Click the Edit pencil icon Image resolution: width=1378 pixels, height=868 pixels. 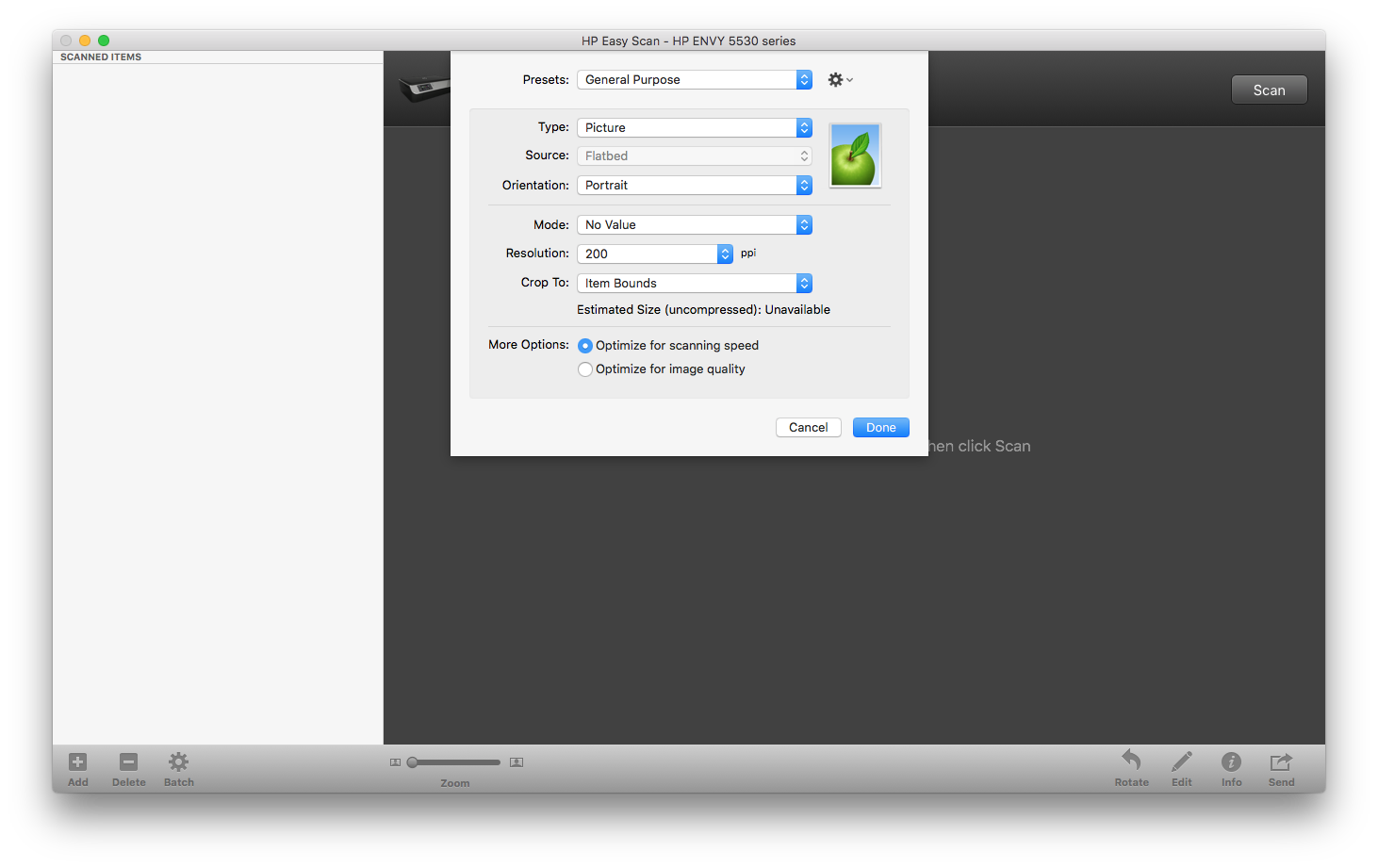click(1182, 761)
